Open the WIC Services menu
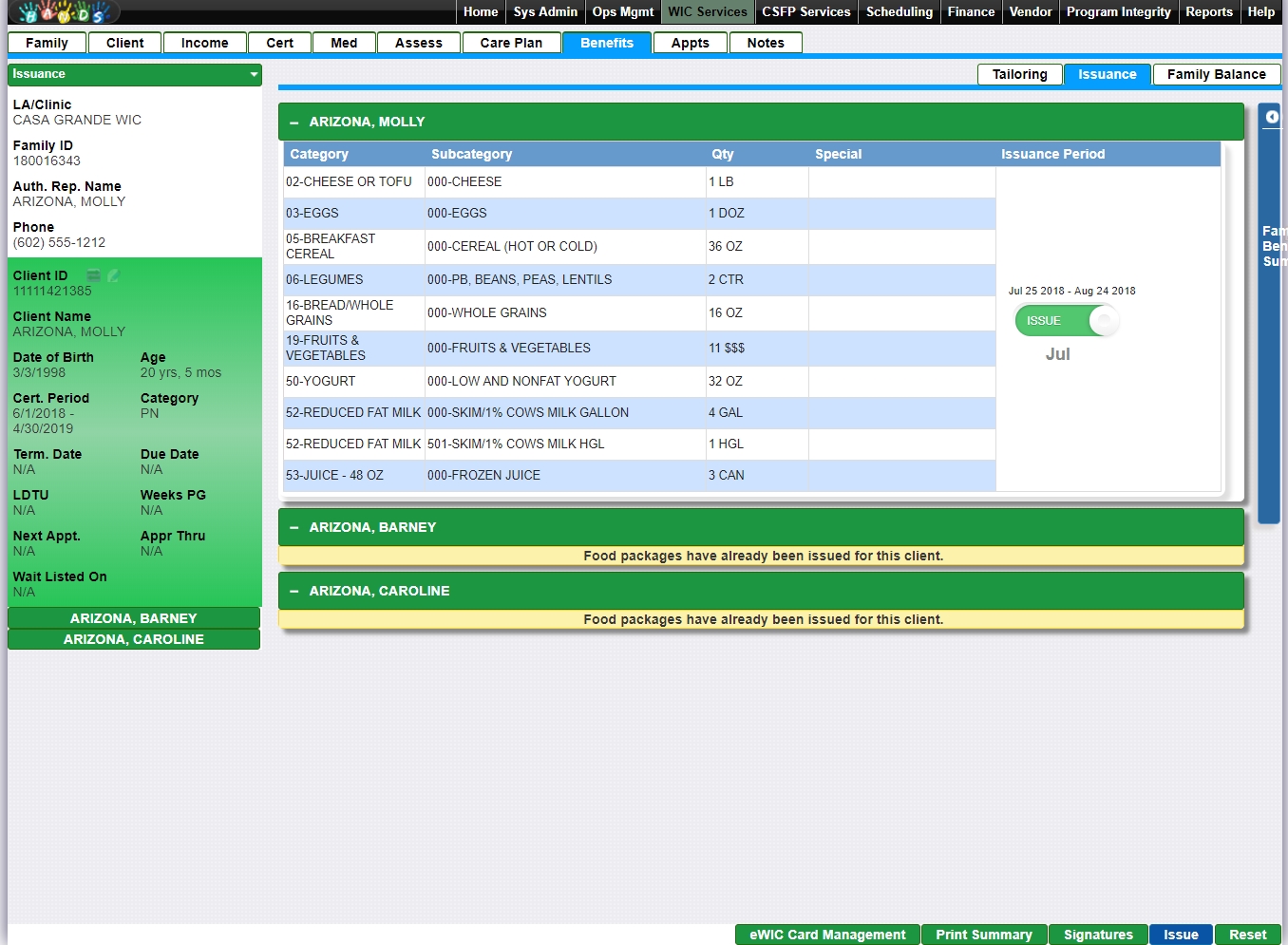 pos(707,12)
